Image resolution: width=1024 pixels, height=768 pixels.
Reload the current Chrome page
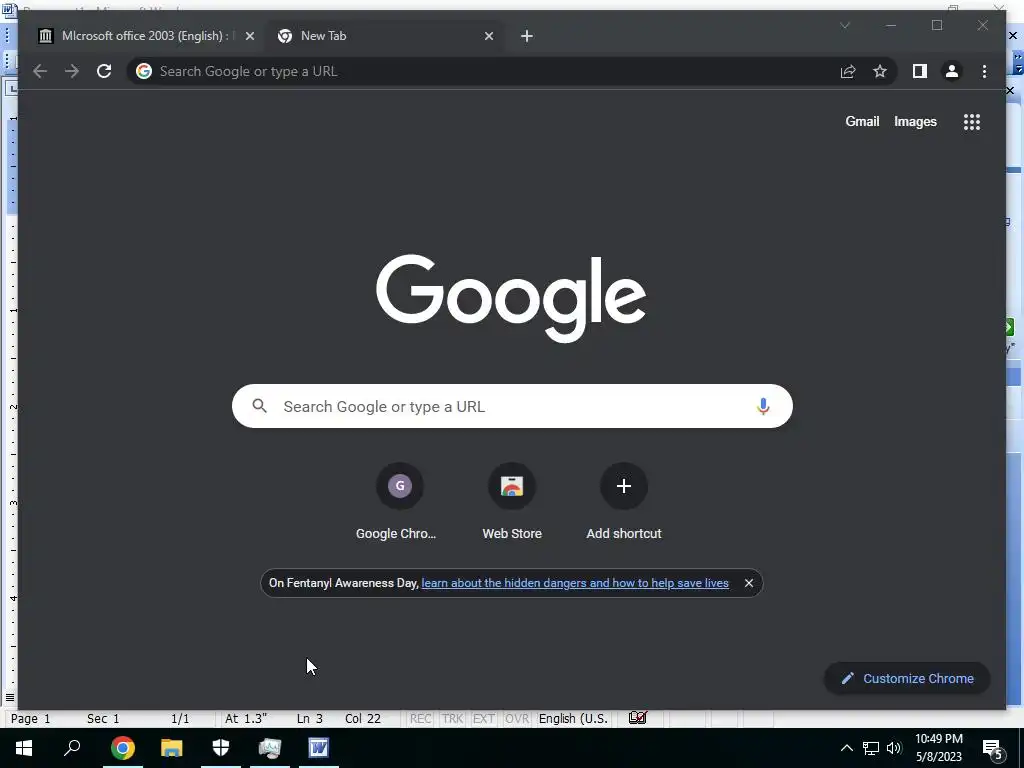(104, 71)
